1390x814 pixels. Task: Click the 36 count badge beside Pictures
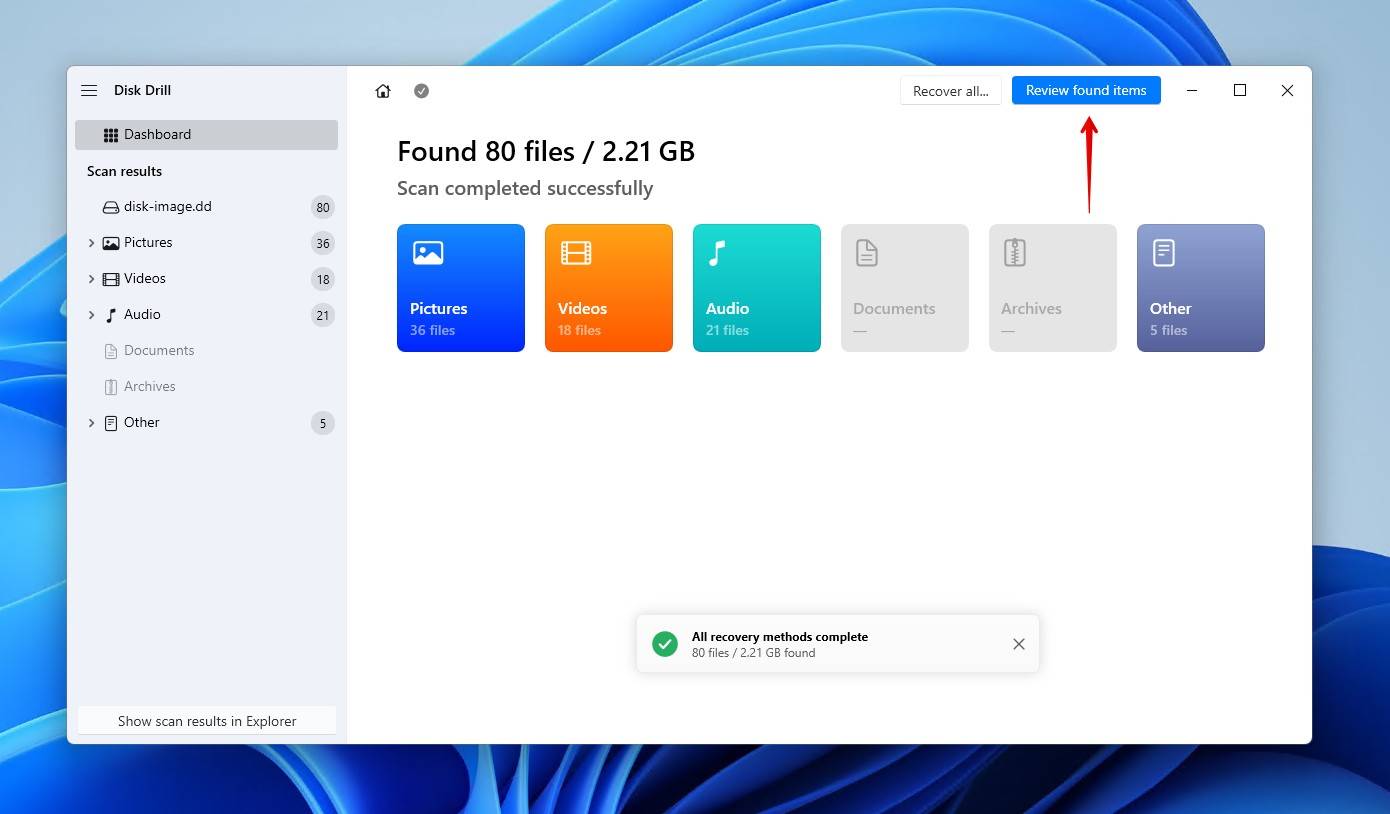(x=322, y=244)
